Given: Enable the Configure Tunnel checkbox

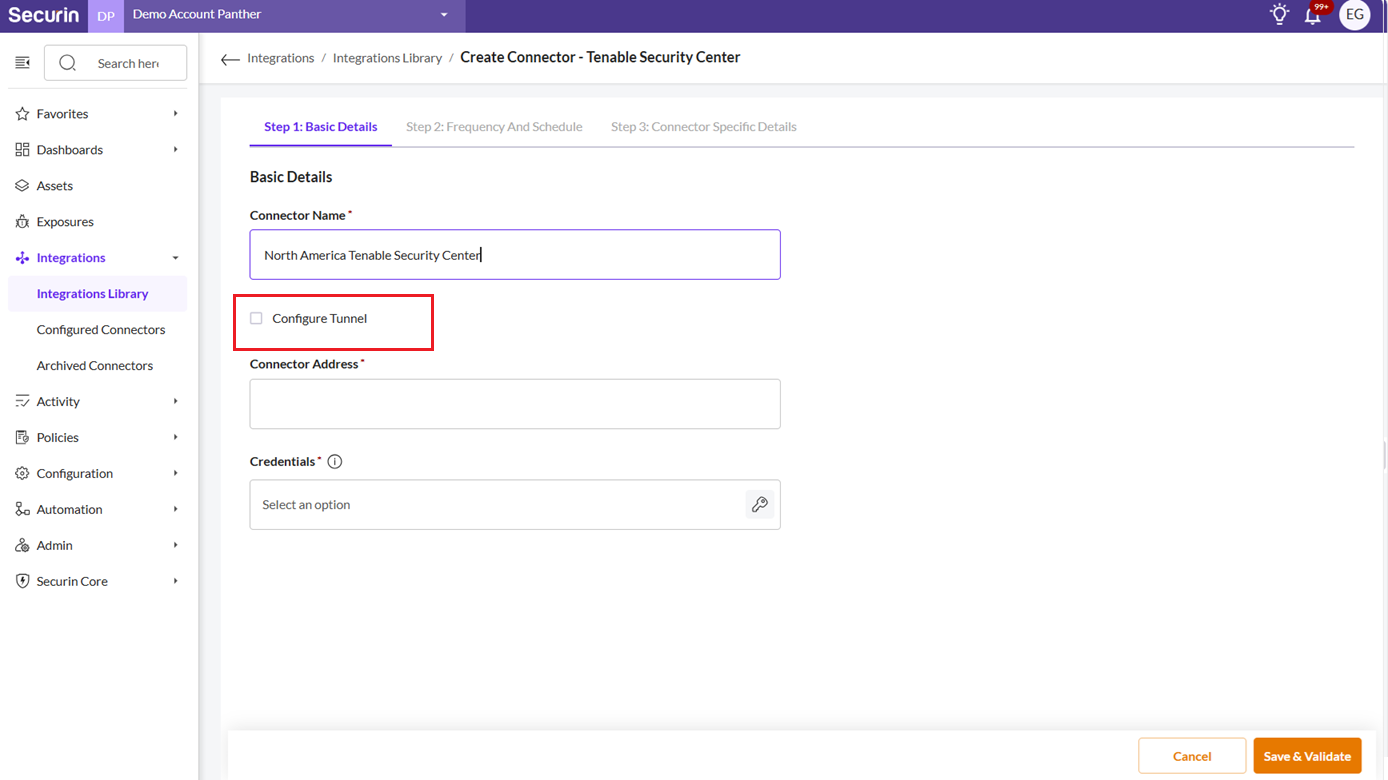Looking at the screenshot, I should [256, 318].
